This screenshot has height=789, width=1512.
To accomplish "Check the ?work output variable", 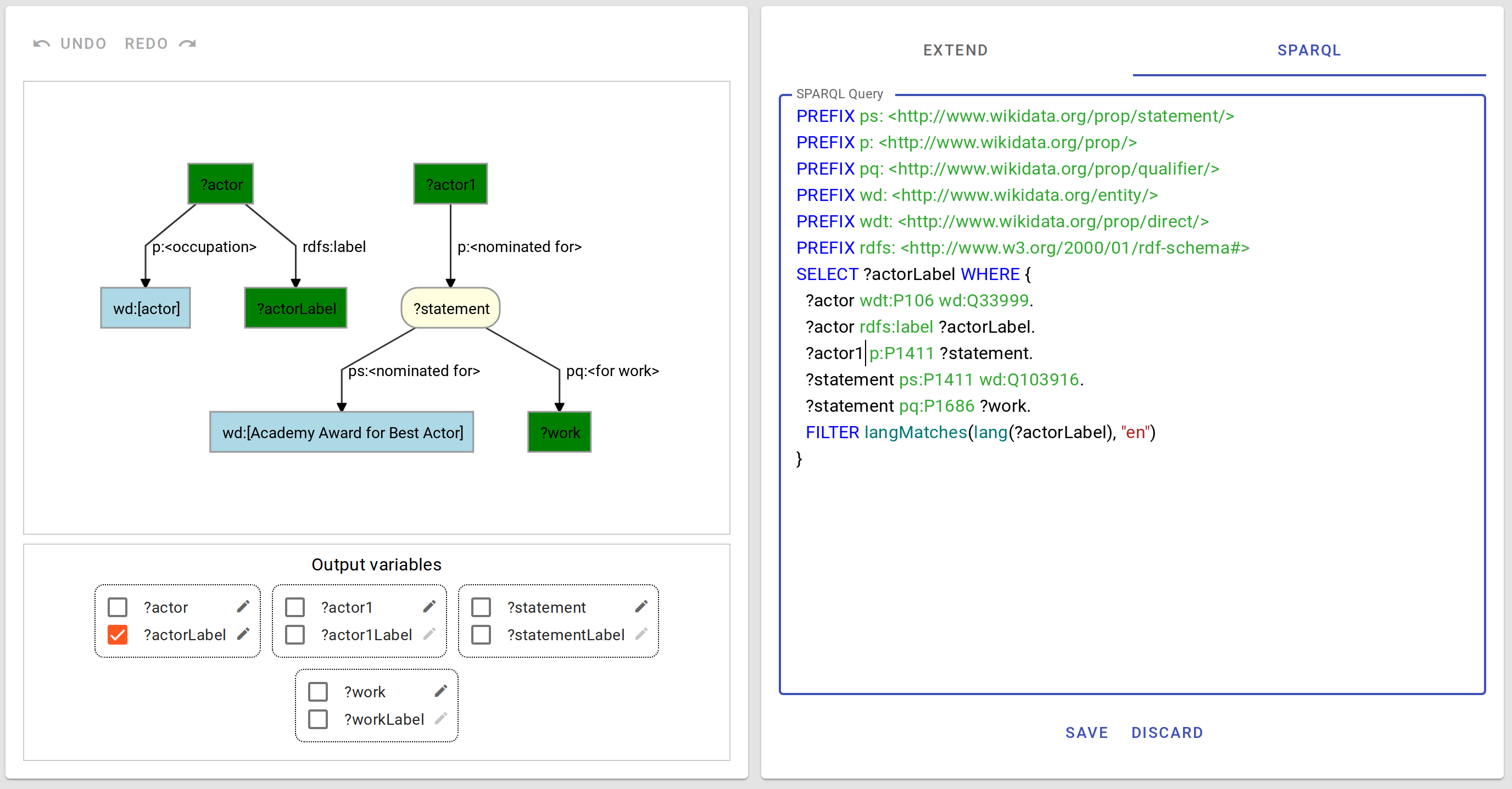I will click(317, 692).
